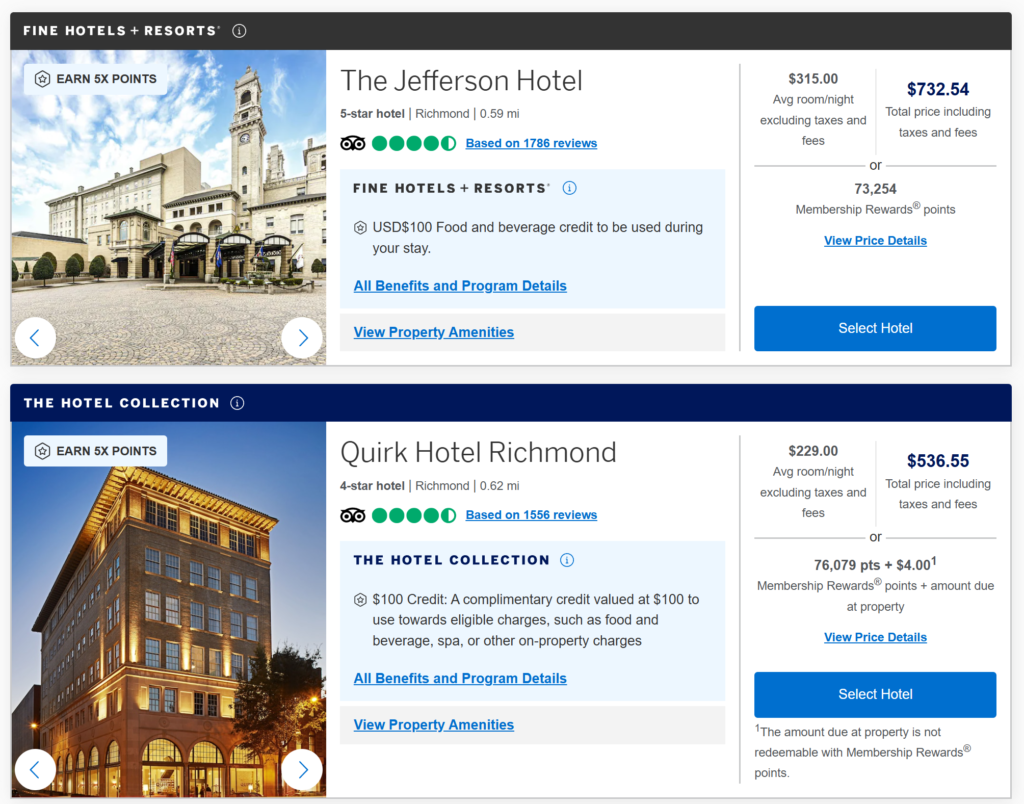The height and width of the screenshot is (804, 1024).
Task: Open All Benefits and Program Details for Jefferson
Action: 460,286
